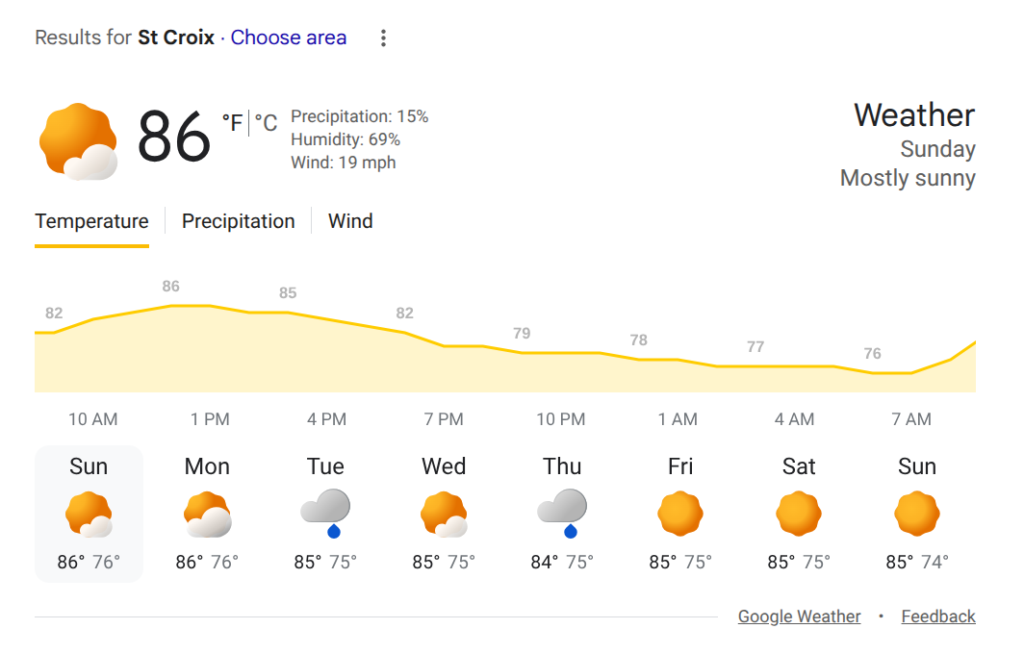Image resolution: width=1024 pixels, height=654 pixels.
Task: Open the Google Weather link
Action: (x=799, y=617)
